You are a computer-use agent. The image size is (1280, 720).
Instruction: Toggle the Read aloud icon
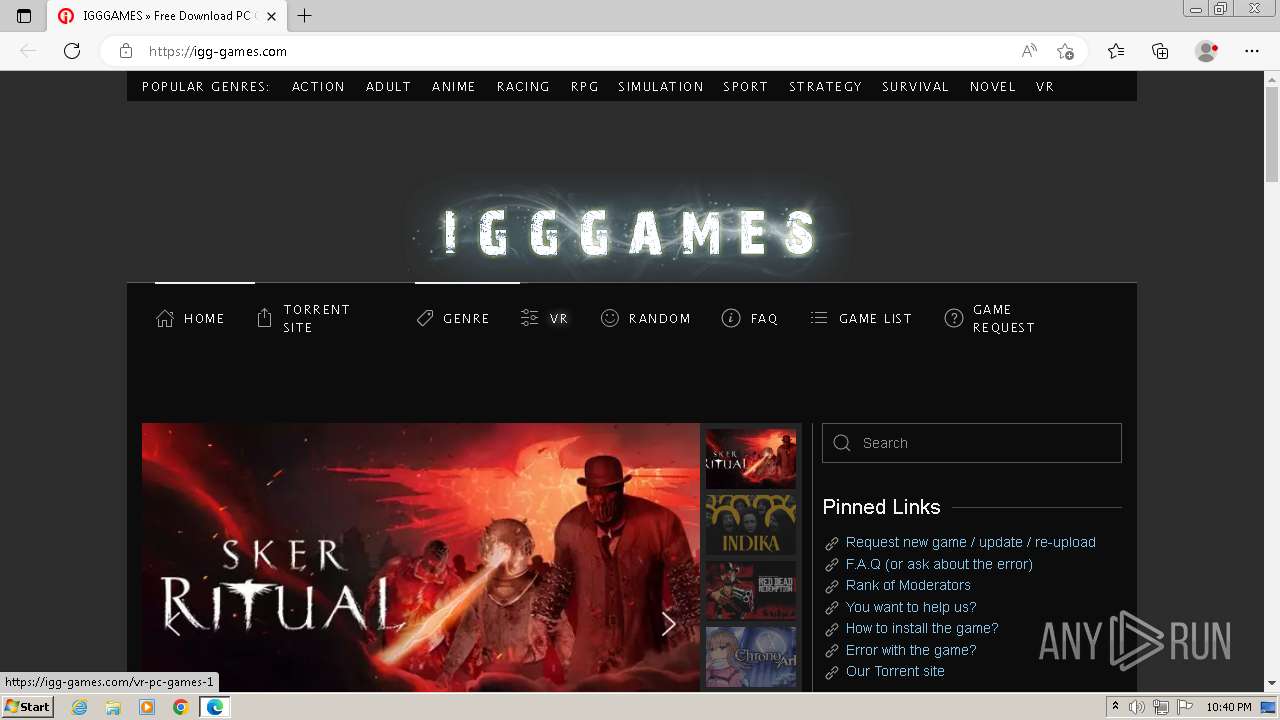pos(1029,51)
